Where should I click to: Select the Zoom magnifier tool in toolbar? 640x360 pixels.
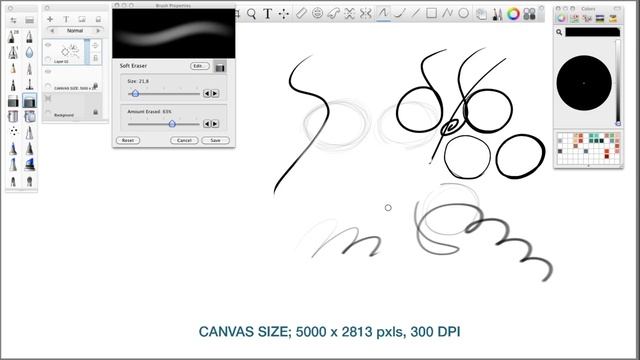(251, 14)
